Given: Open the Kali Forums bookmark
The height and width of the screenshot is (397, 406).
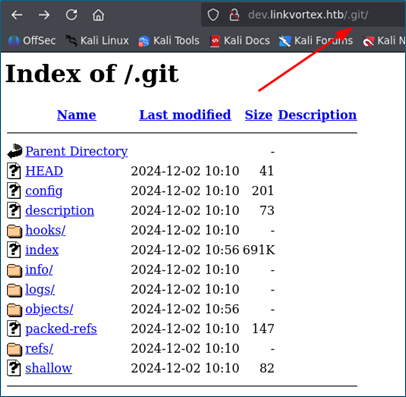Looking at the screenshot, I should click(316, 41).
